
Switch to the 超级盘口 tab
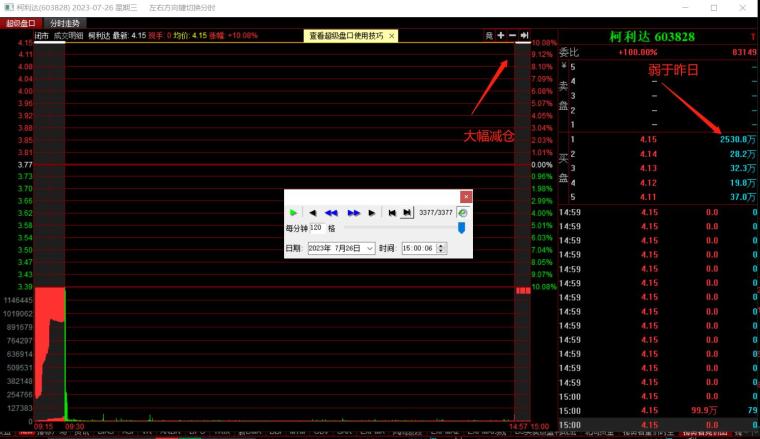pos(22,22)
